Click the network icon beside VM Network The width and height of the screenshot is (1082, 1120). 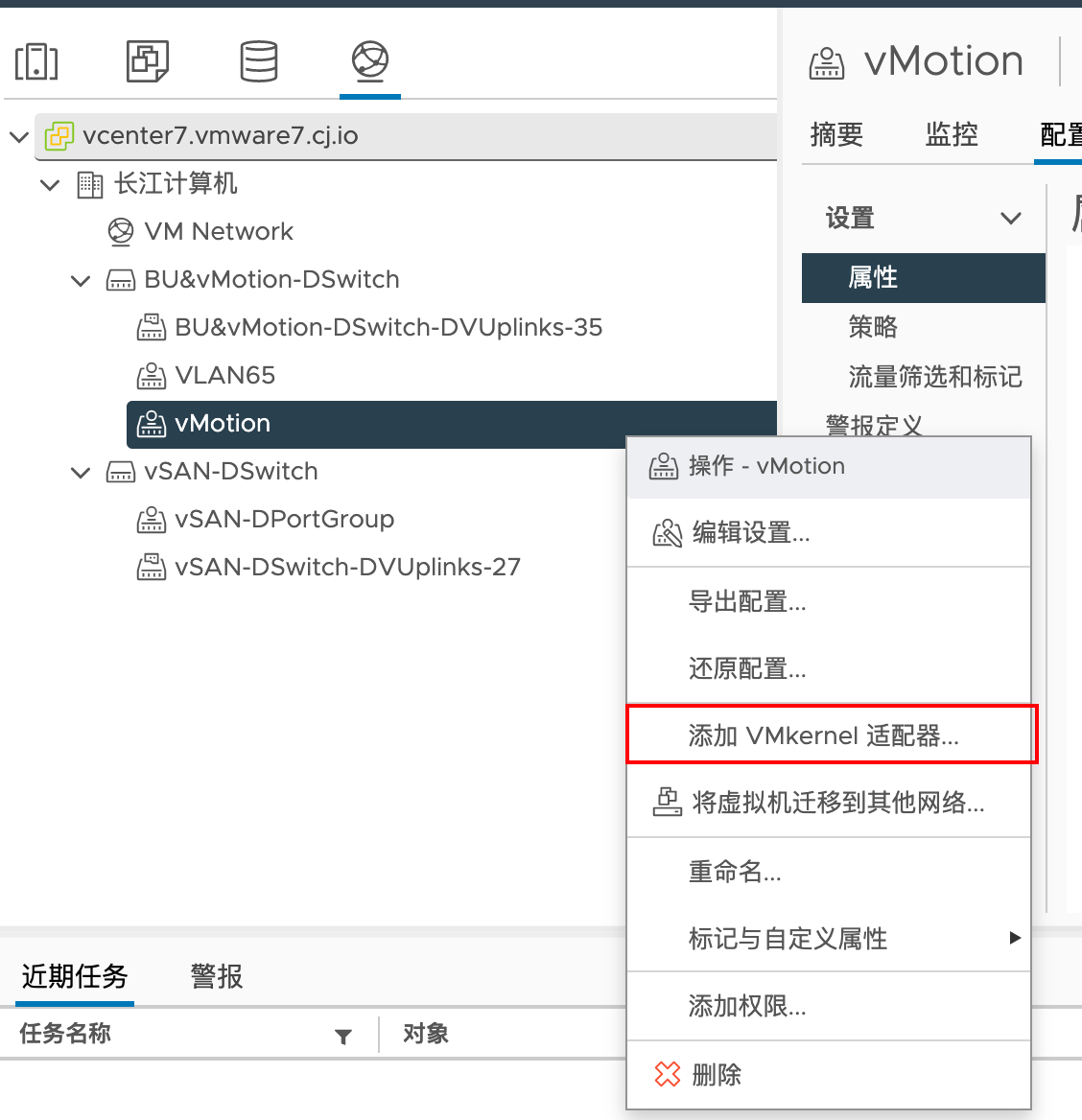click(121, 232)
